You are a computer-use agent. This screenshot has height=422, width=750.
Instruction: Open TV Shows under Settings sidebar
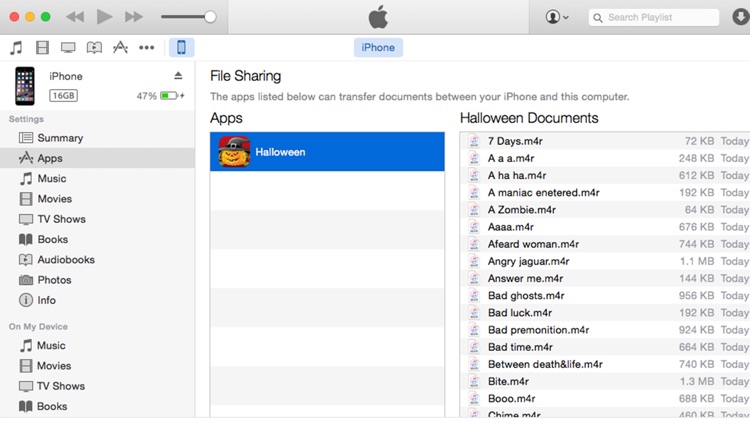(x=97, y=219)
